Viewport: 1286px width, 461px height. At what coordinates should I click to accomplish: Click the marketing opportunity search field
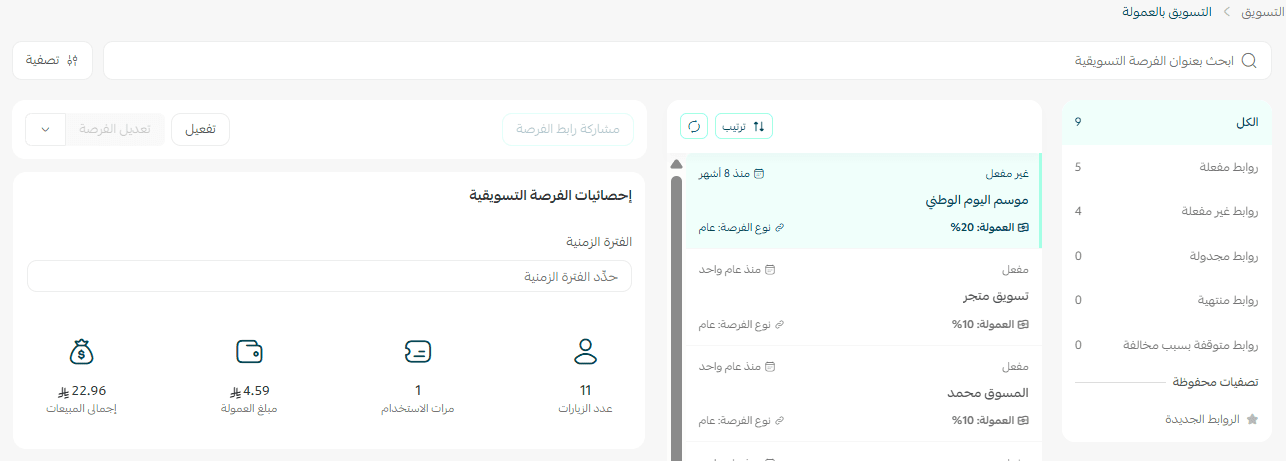click(x=670, y=61)
